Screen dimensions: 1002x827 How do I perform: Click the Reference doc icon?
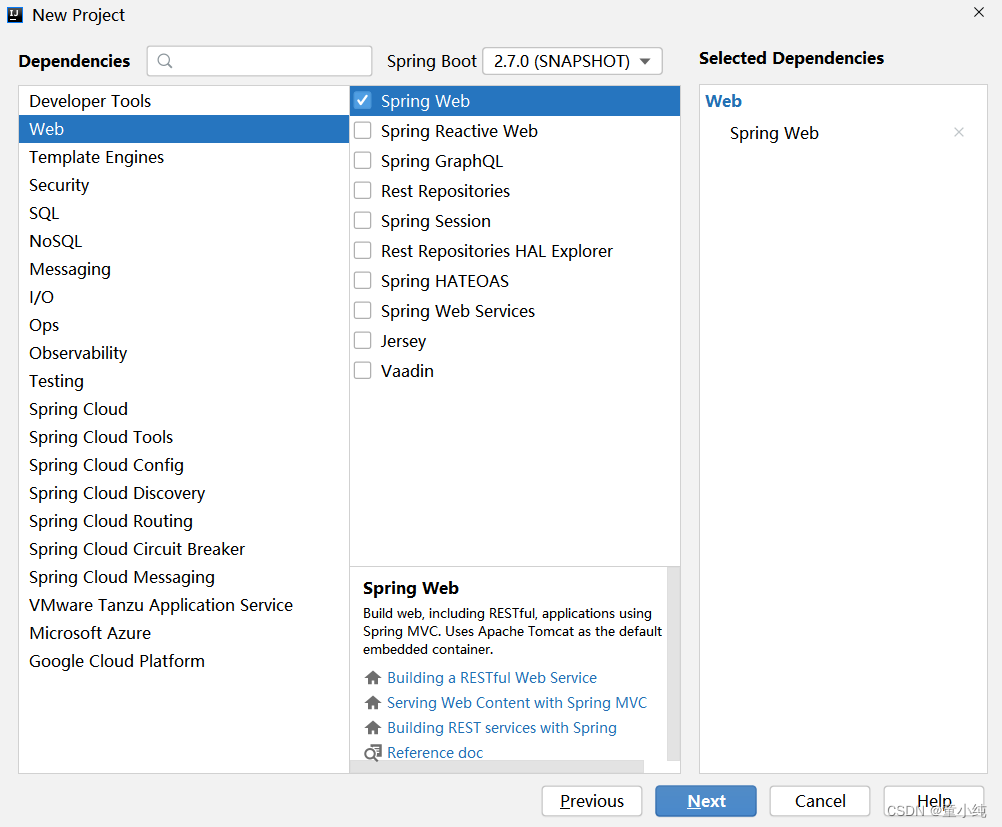pyautogui.click(x=373, y=753)
